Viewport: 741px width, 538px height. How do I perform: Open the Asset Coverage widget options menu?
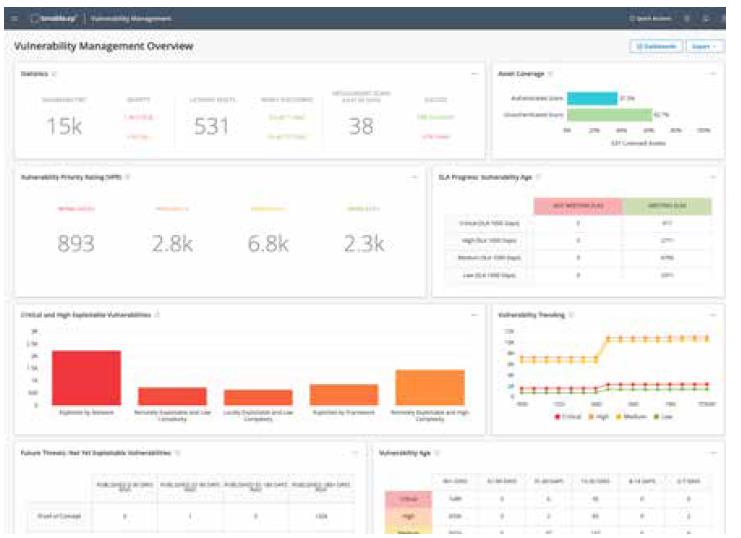coord(712,73)
